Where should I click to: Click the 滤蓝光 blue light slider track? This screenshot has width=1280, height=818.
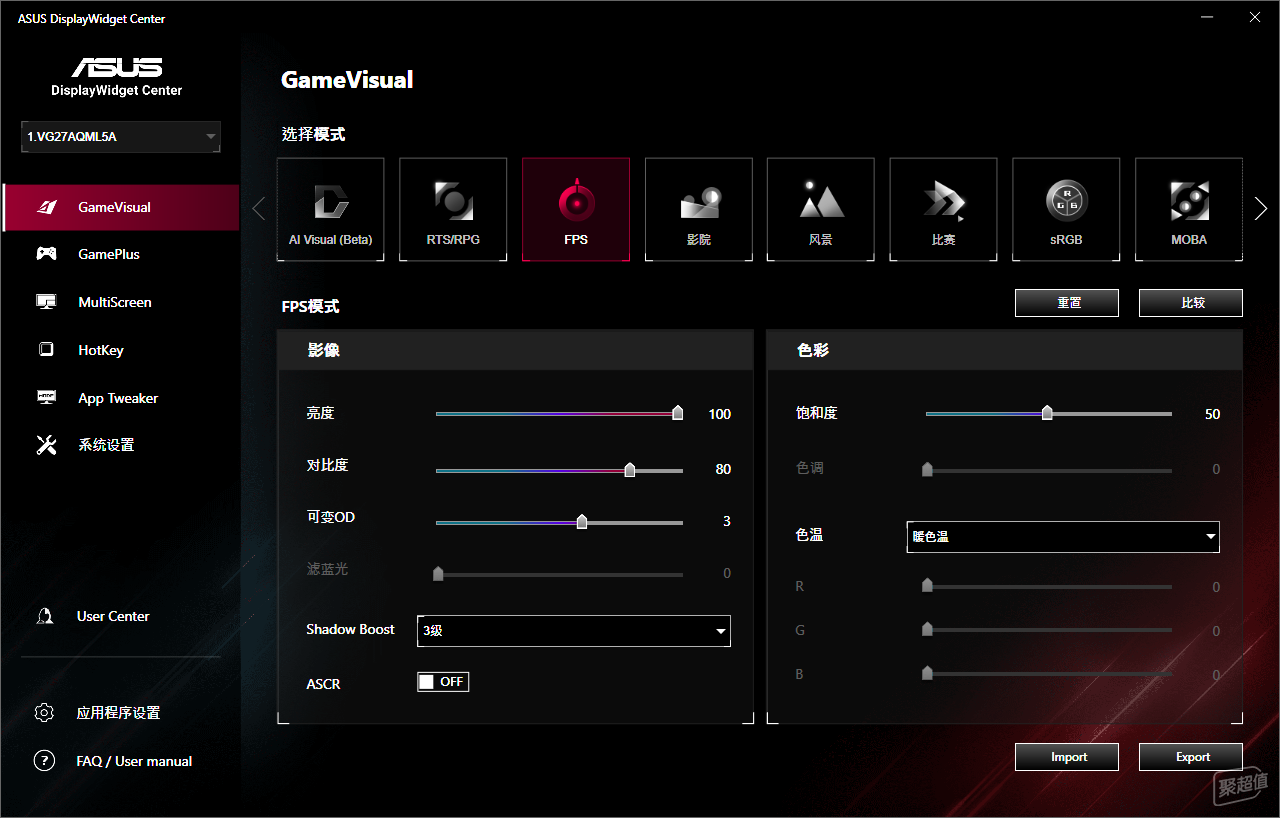560,574
